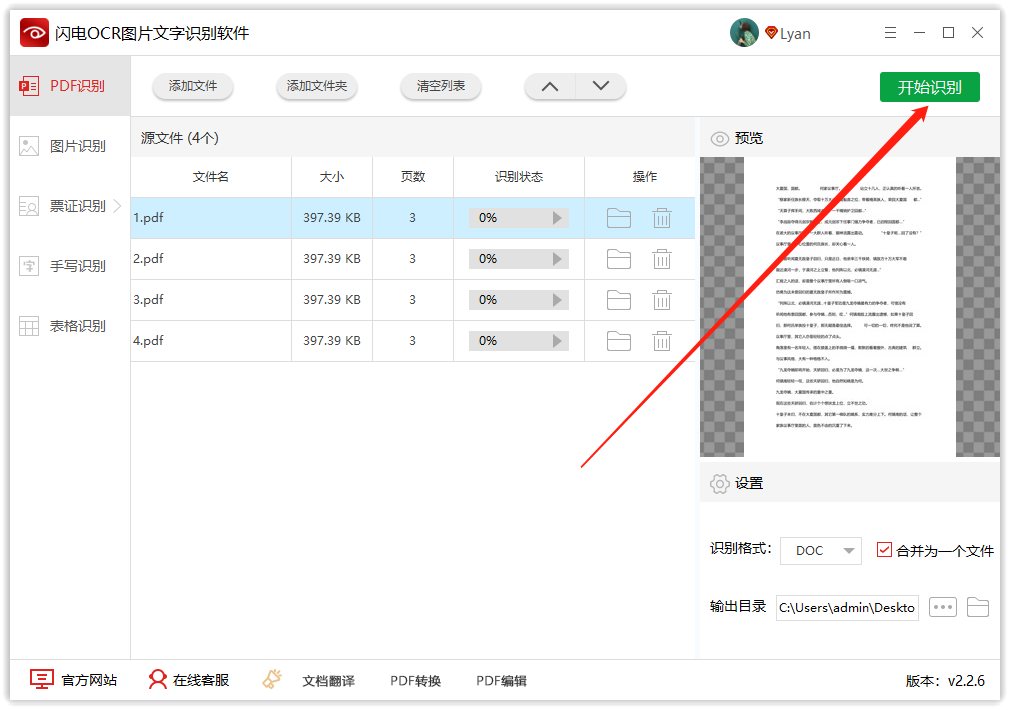
Task: Click the 识别状态 column header
Action: [519, 177]
